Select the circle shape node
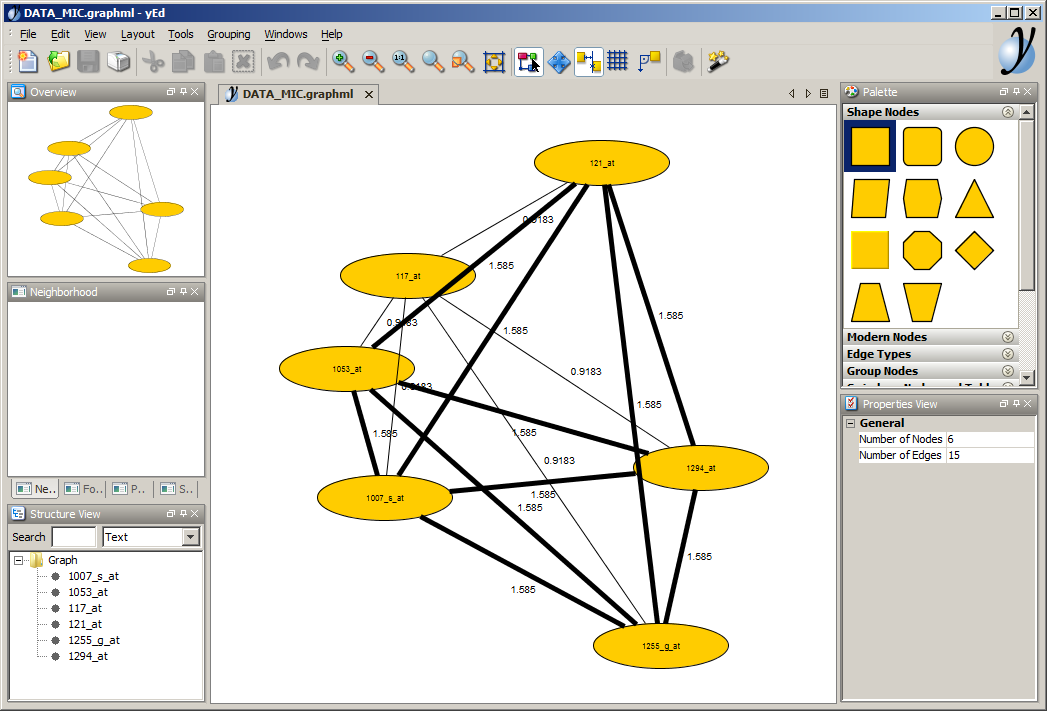1047x711 pixels. coord(974,146)
